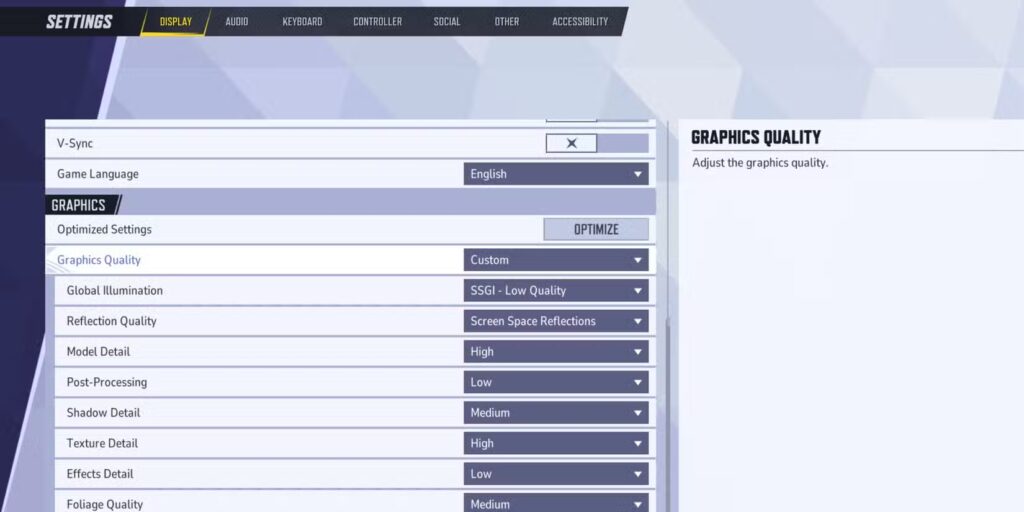Click the Shadow Detail dropdown arrow

637,413
